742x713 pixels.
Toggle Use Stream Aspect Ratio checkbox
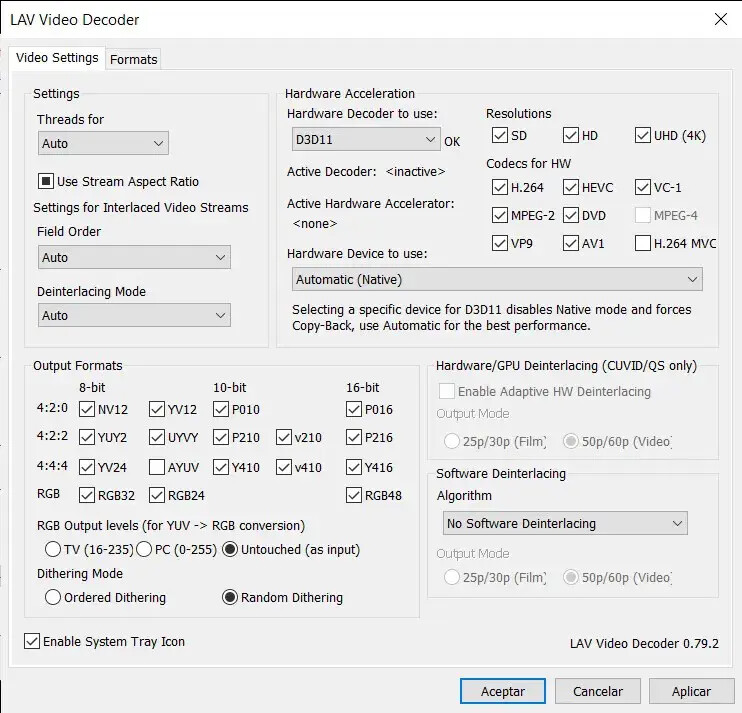pyautogui.click(x=46, y=182)
